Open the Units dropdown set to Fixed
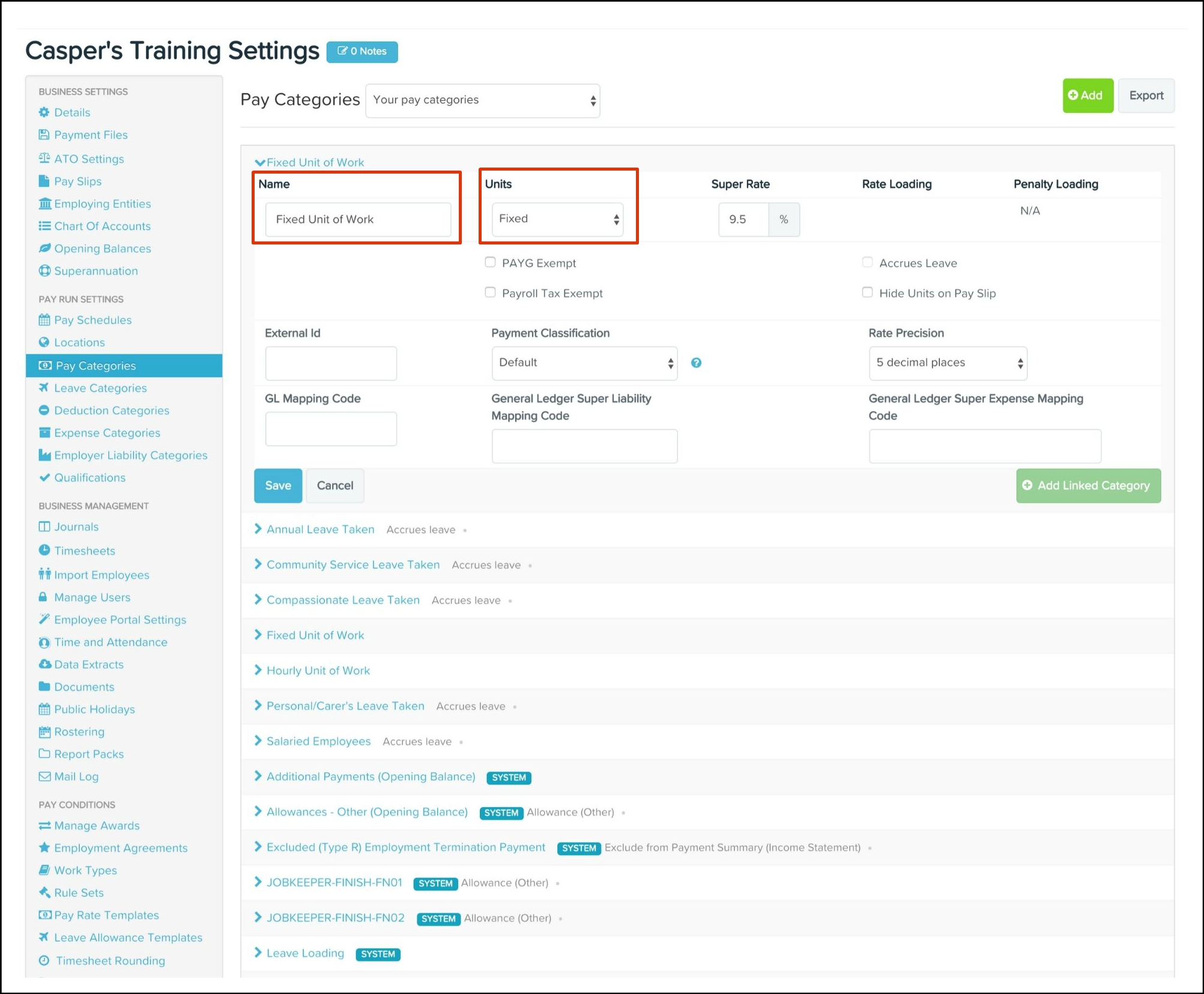Viewport: 1204px width, 994px height. (557, 219)
